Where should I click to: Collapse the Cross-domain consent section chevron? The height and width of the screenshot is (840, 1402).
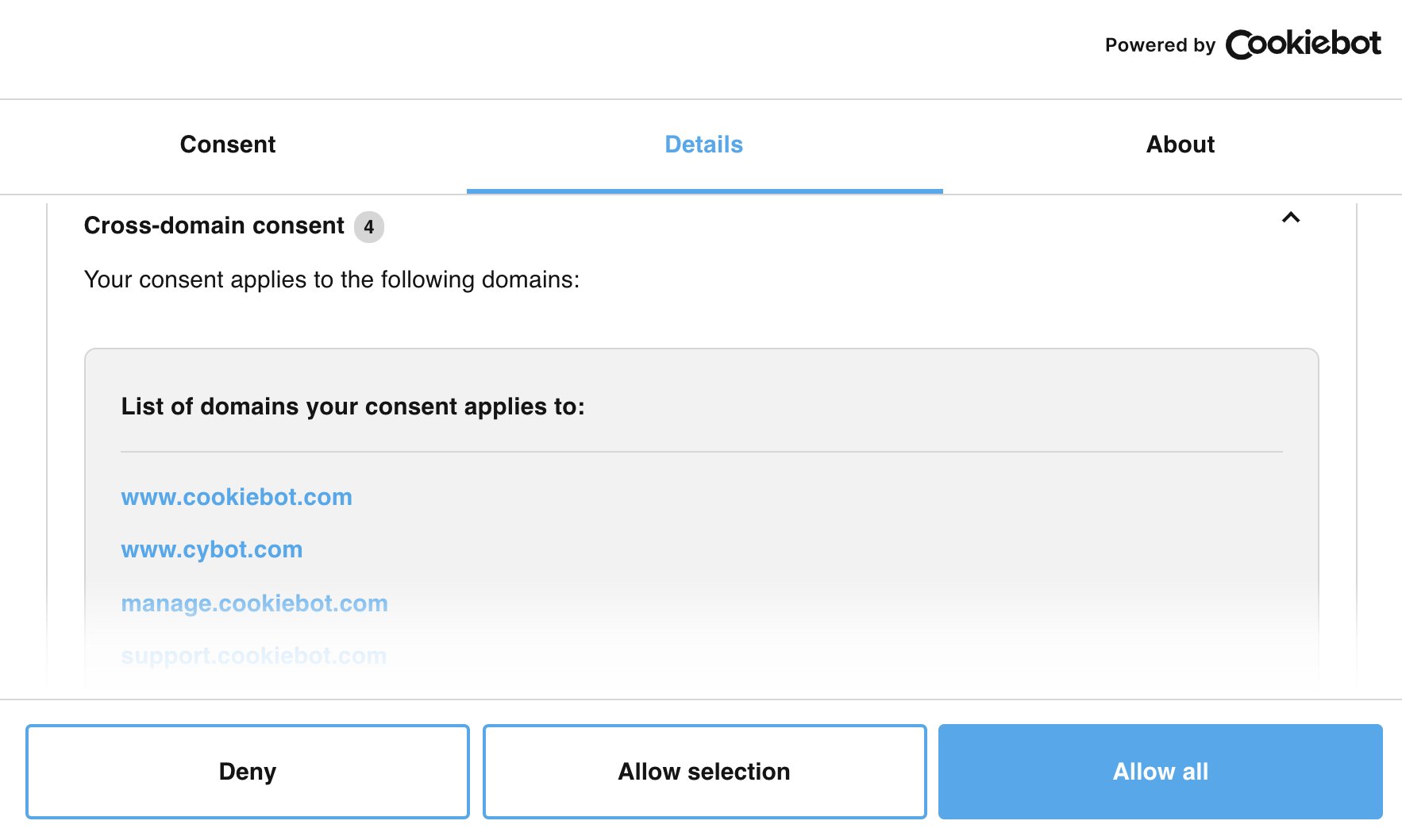coord(1291,218)
